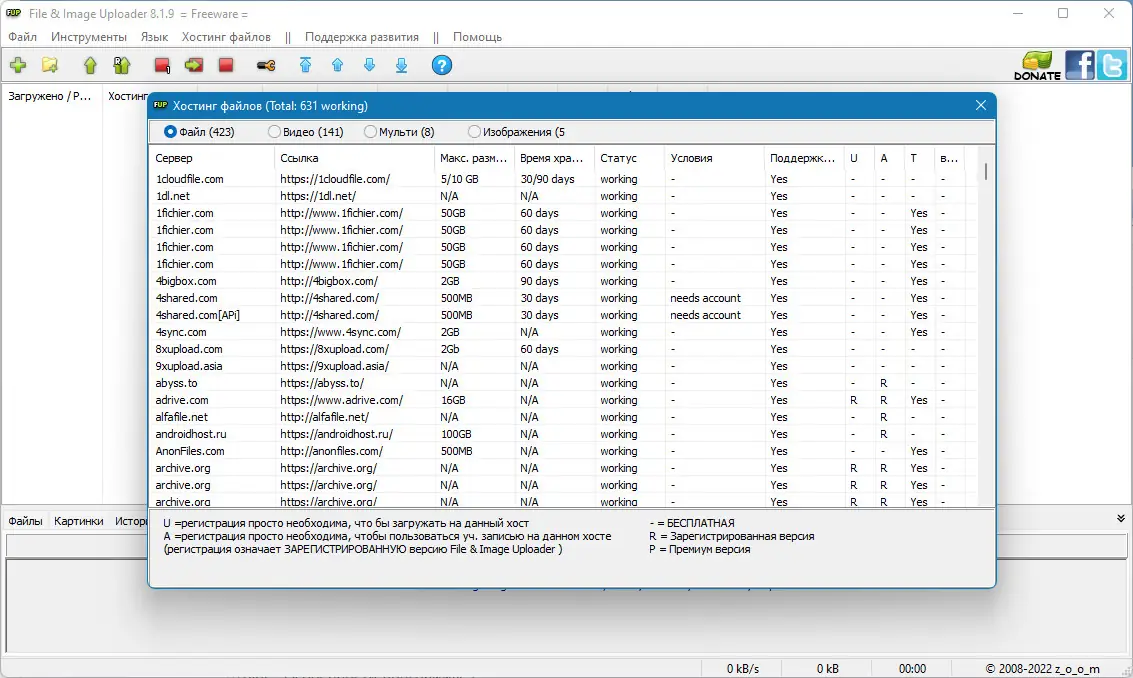Move item up with blue up arrow
This screenshot has width=1133, height=678.
[337, 65]
